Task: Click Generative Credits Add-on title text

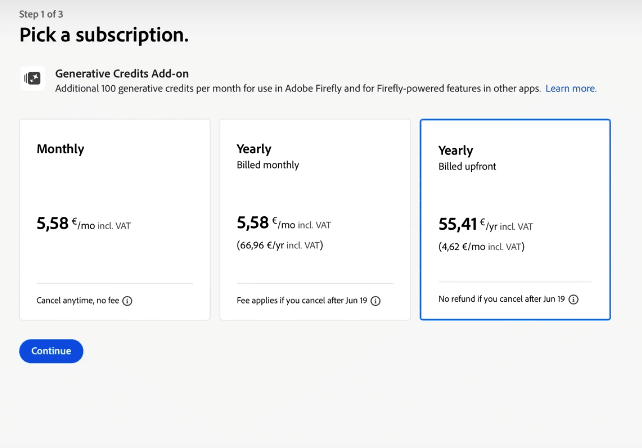Action: (122, 74)
